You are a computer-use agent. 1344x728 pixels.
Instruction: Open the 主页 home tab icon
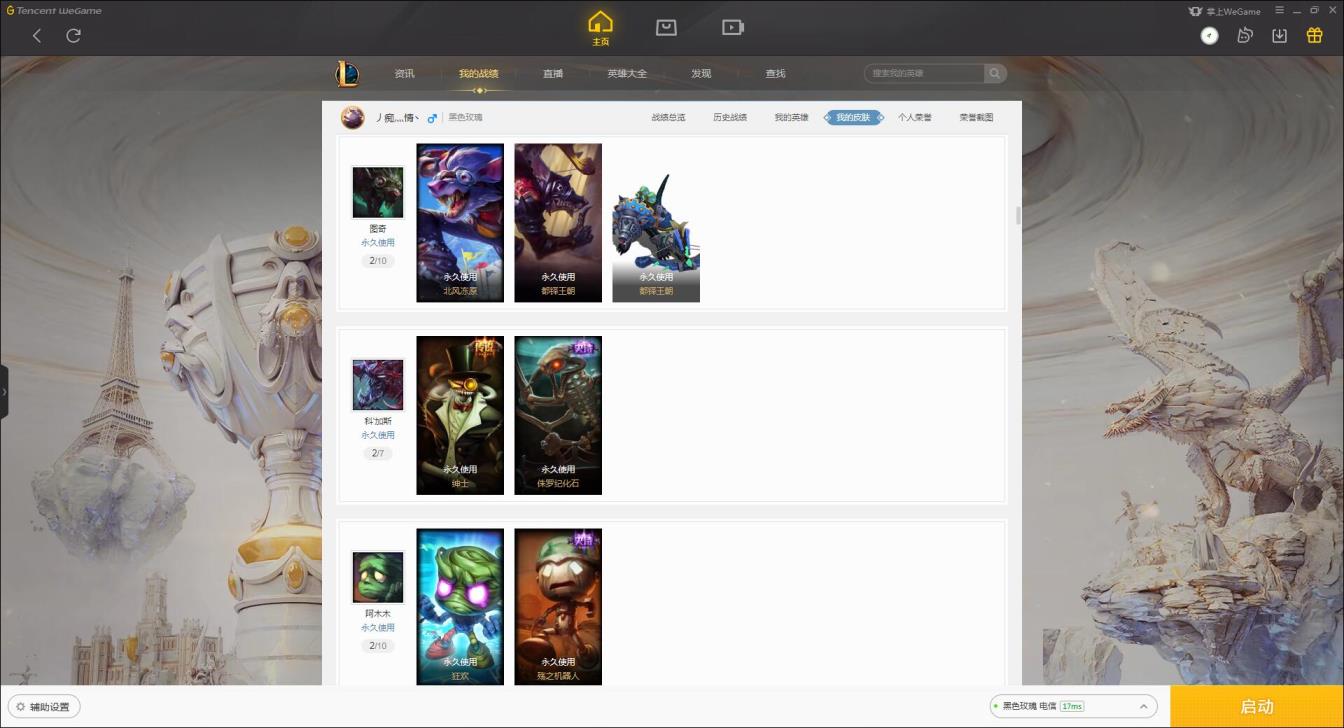coord(600,28)
